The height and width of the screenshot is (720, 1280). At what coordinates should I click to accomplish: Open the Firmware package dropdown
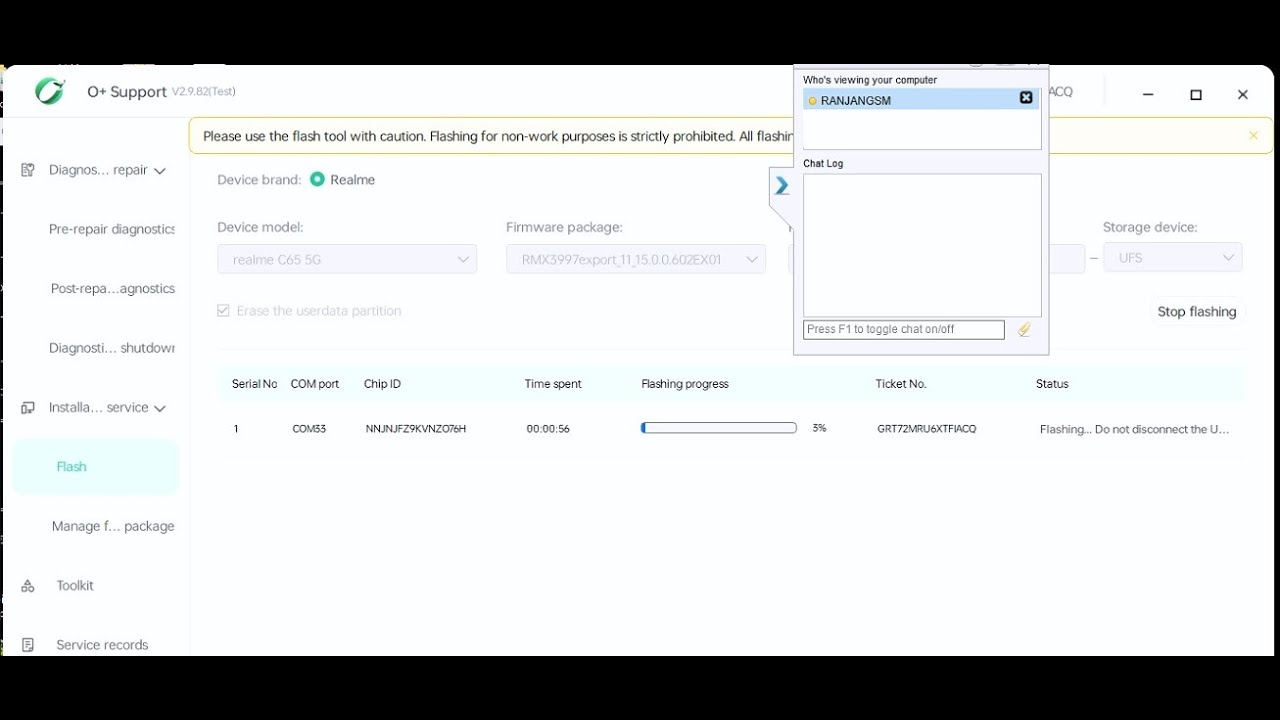point(636,259)
